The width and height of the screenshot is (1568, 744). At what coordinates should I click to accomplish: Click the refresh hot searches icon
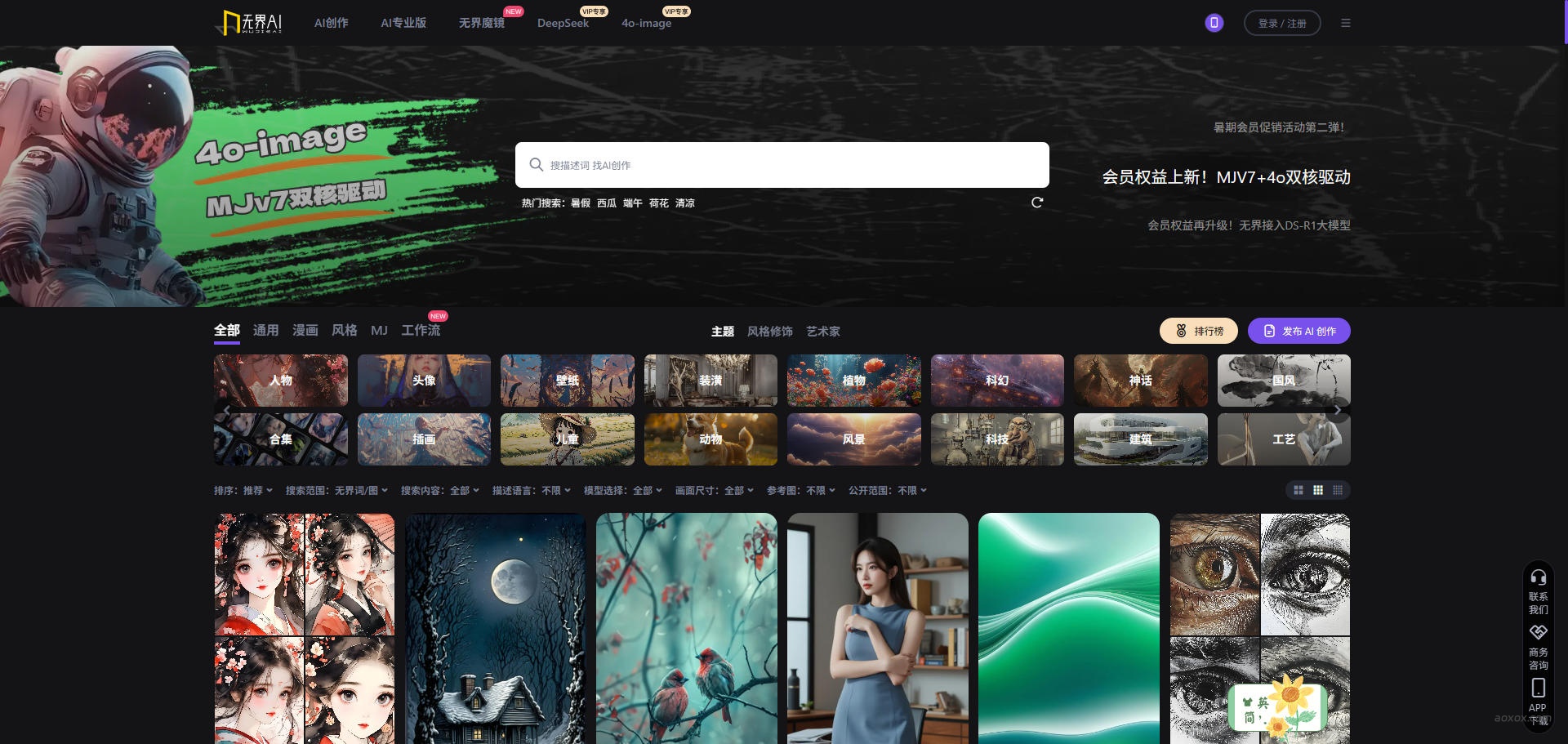pos(1036,203)
